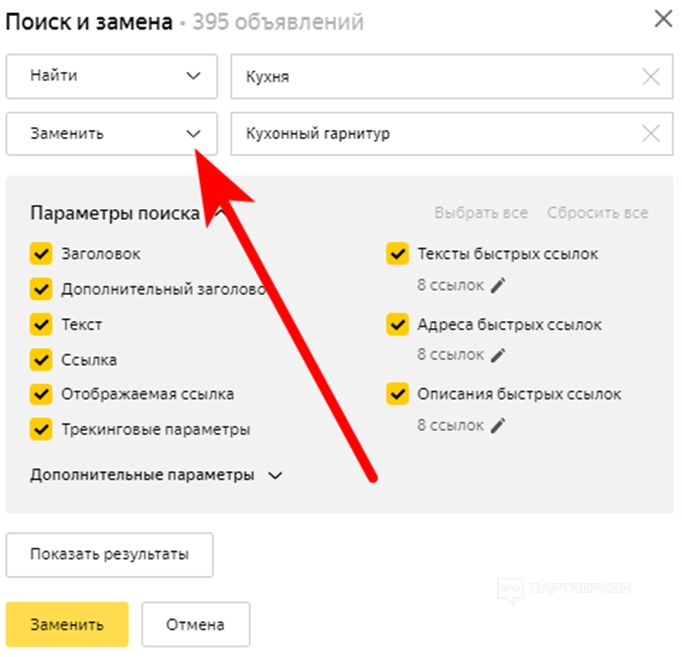Click the Отмена button
The image size is (682, 657).
coord(195,625)
